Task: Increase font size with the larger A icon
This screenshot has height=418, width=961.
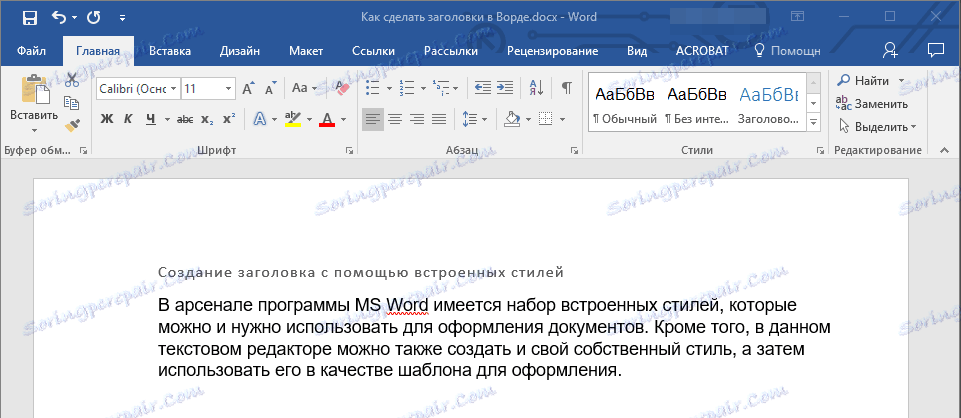Action: [248, 88]
